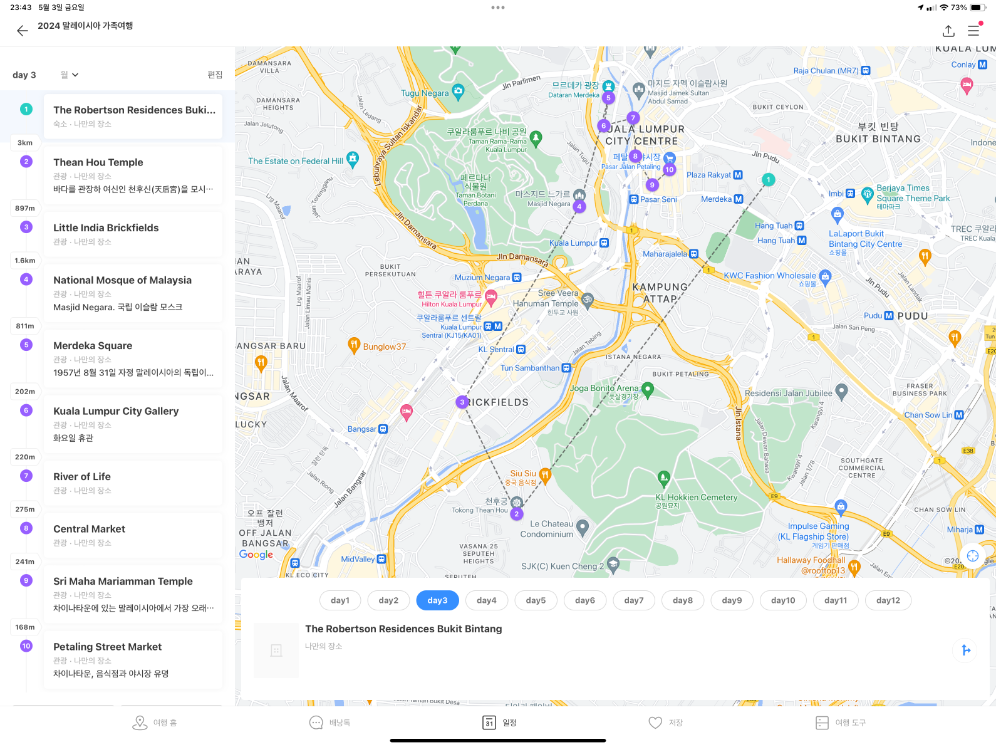996x747 pixels.
Task: Tap purple map marker 7 on map
Action: pos(633,118)
